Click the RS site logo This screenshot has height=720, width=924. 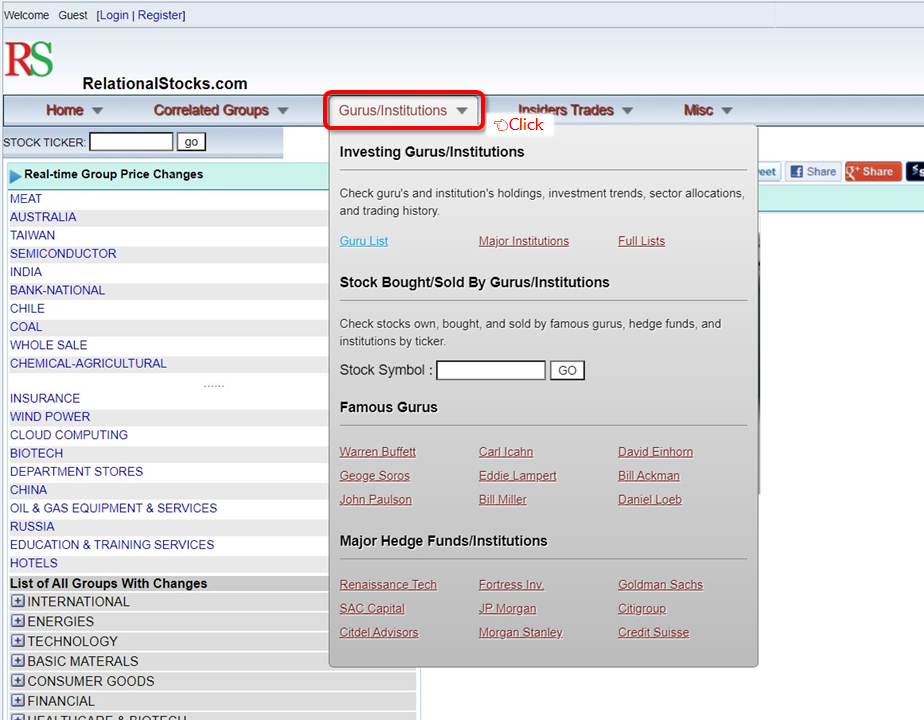[29, 59]
